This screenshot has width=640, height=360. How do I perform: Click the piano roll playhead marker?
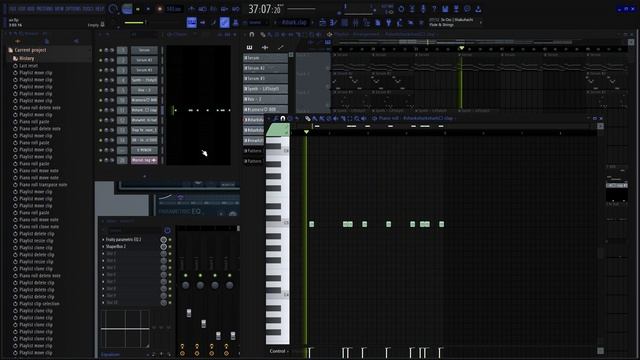(306, 132)
